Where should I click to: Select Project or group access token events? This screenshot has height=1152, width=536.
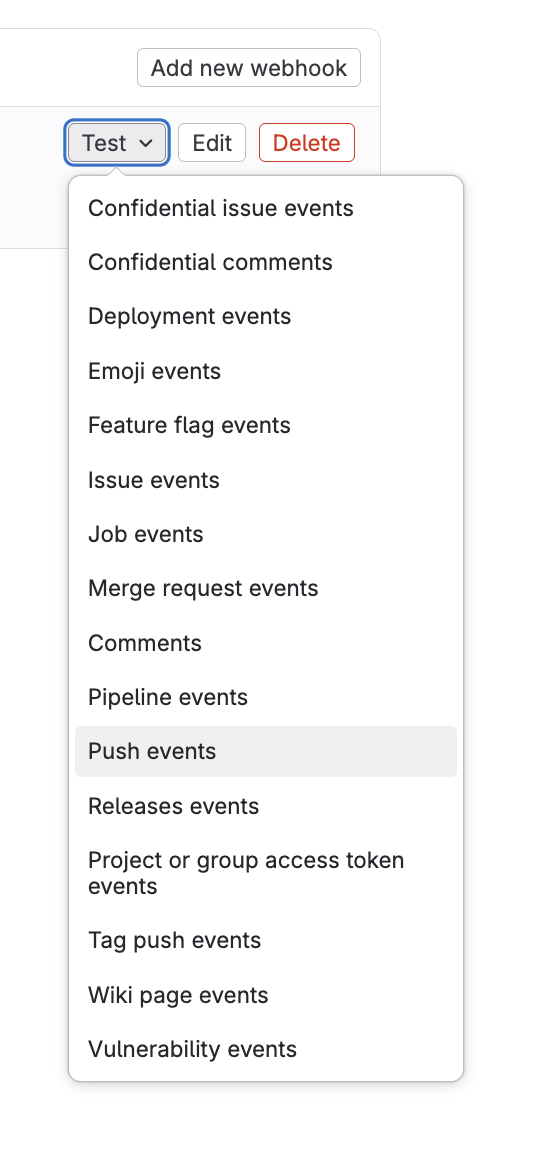coord(266,873)
